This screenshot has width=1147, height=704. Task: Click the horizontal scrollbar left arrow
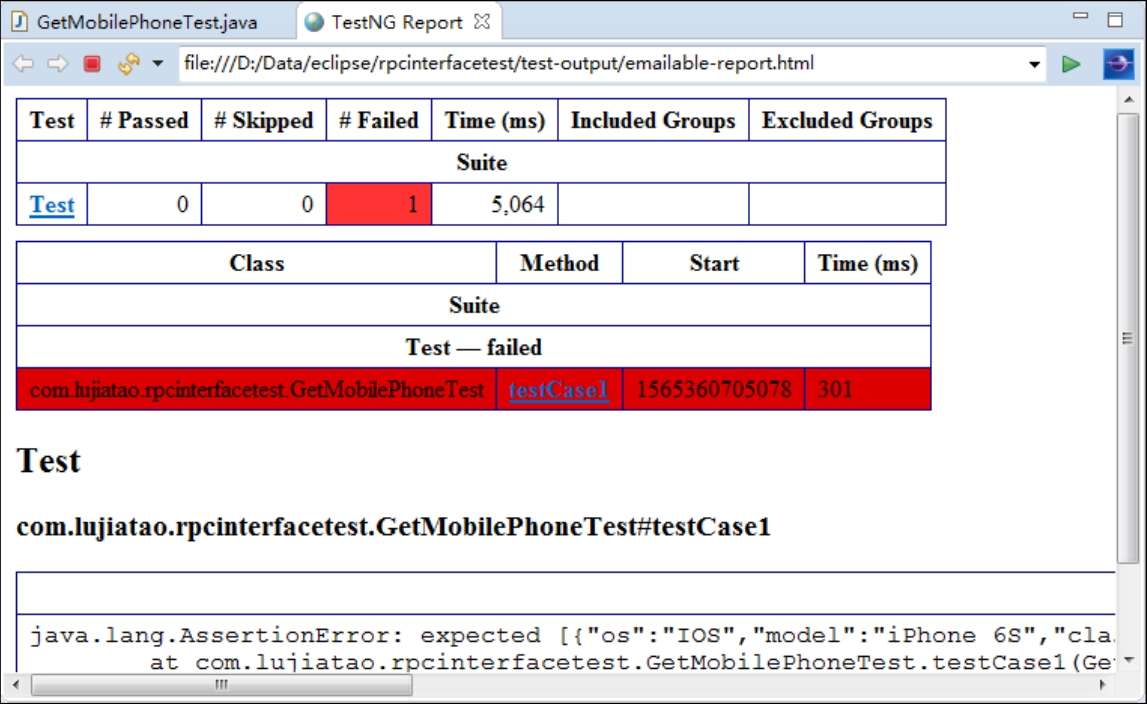pyautogui.click(x=15, y=685)
